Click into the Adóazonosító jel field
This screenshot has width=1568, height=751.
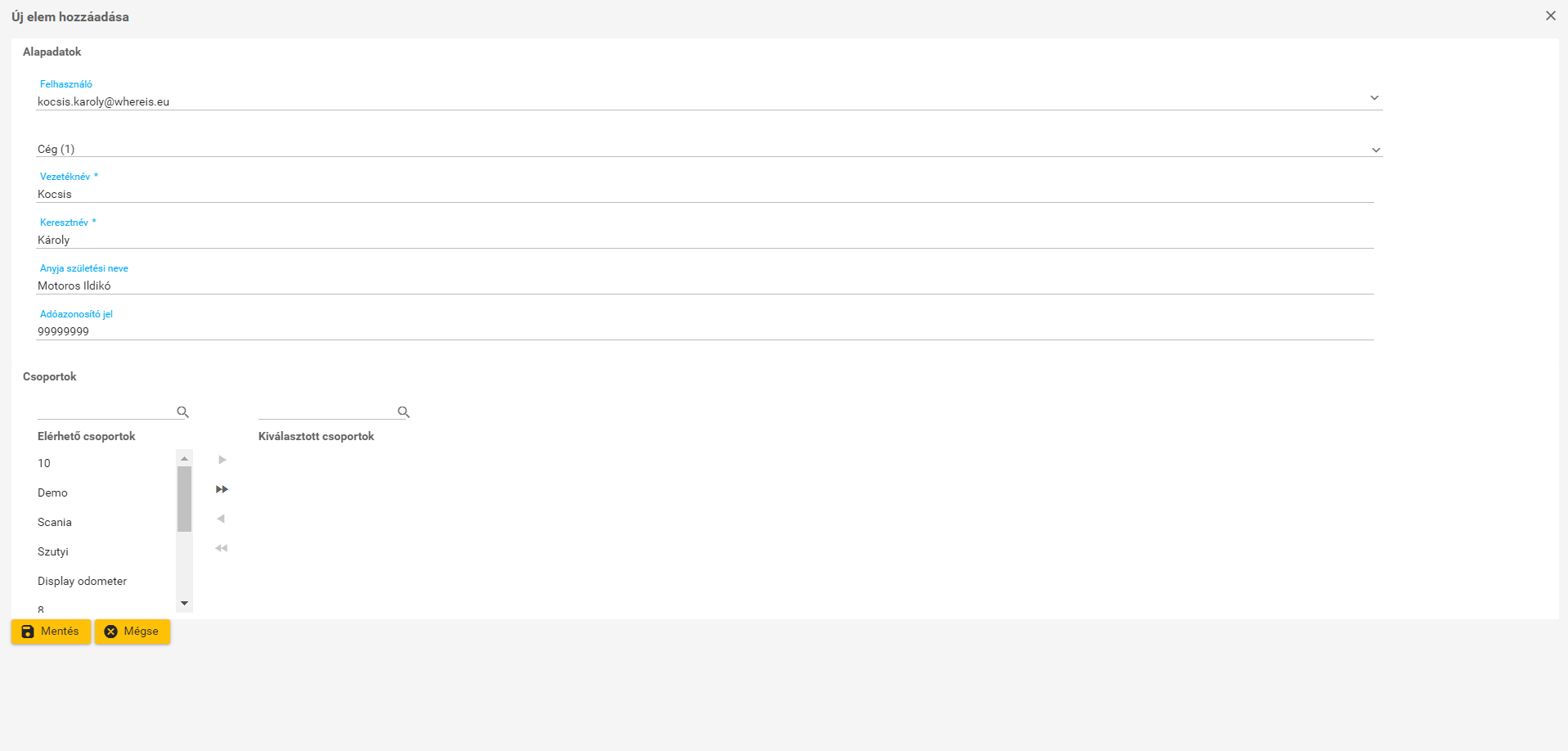pos(703,331)
